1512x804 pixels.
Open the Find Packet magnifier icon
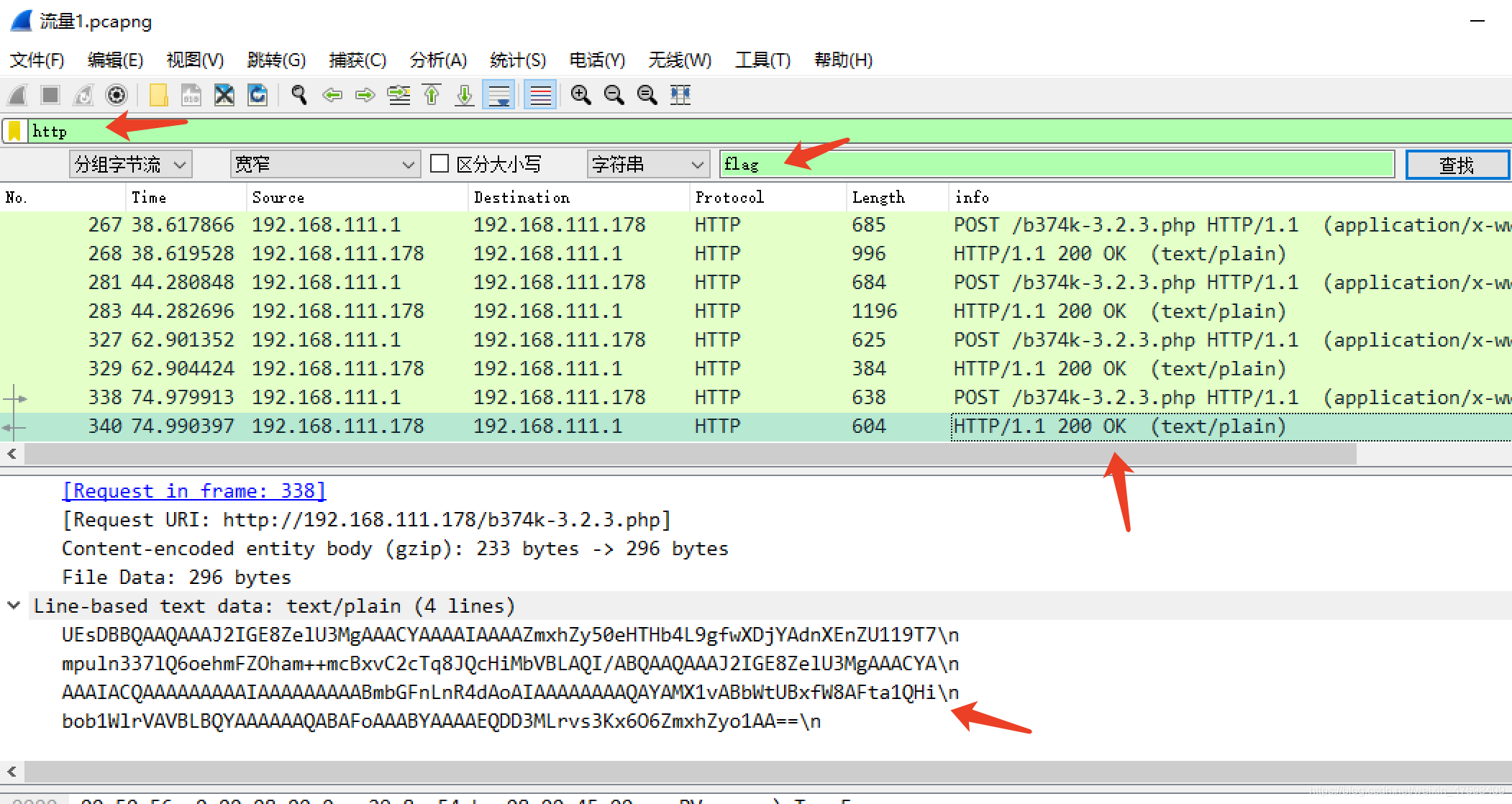pos(299,95)
